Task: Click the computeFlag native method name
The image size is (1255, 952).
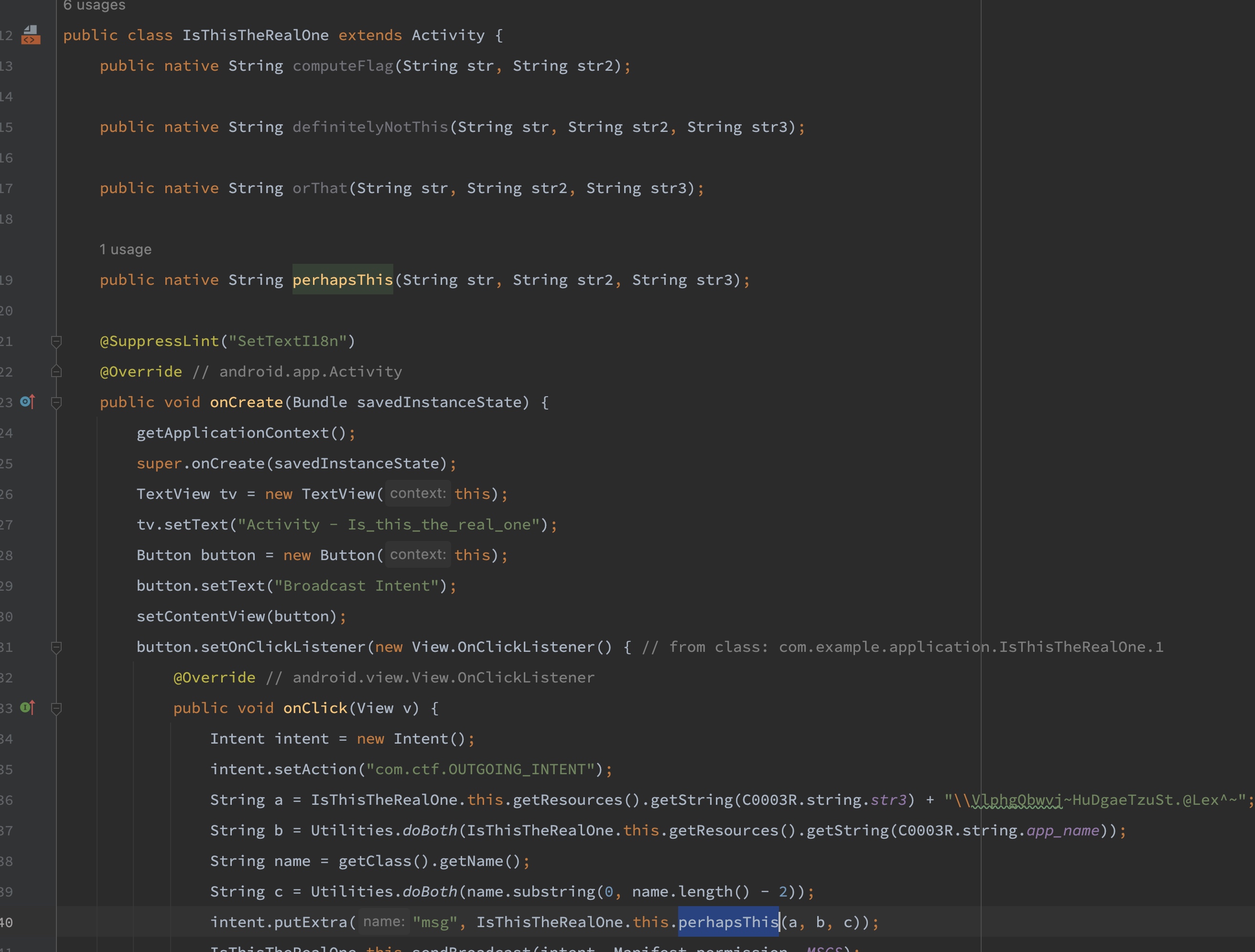Action: pos(343,66)
